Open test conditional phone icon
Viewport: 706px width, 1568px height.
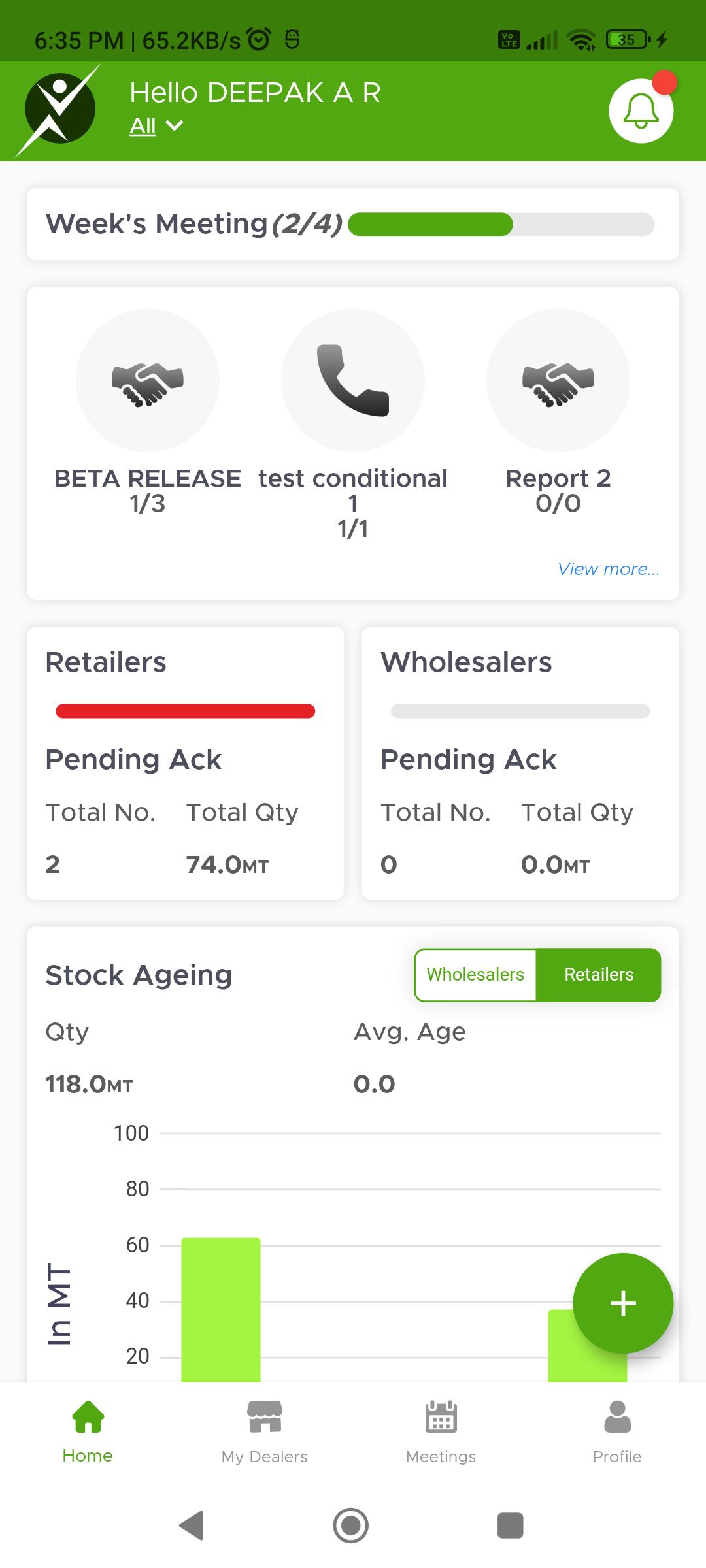pos(353,380)
